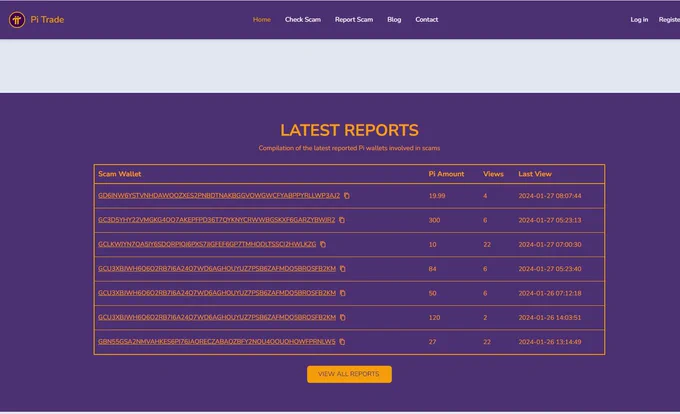Open scam wallet link starting with GC3D5Y
Screen dimensions: 680x414
tap(216, 220)
